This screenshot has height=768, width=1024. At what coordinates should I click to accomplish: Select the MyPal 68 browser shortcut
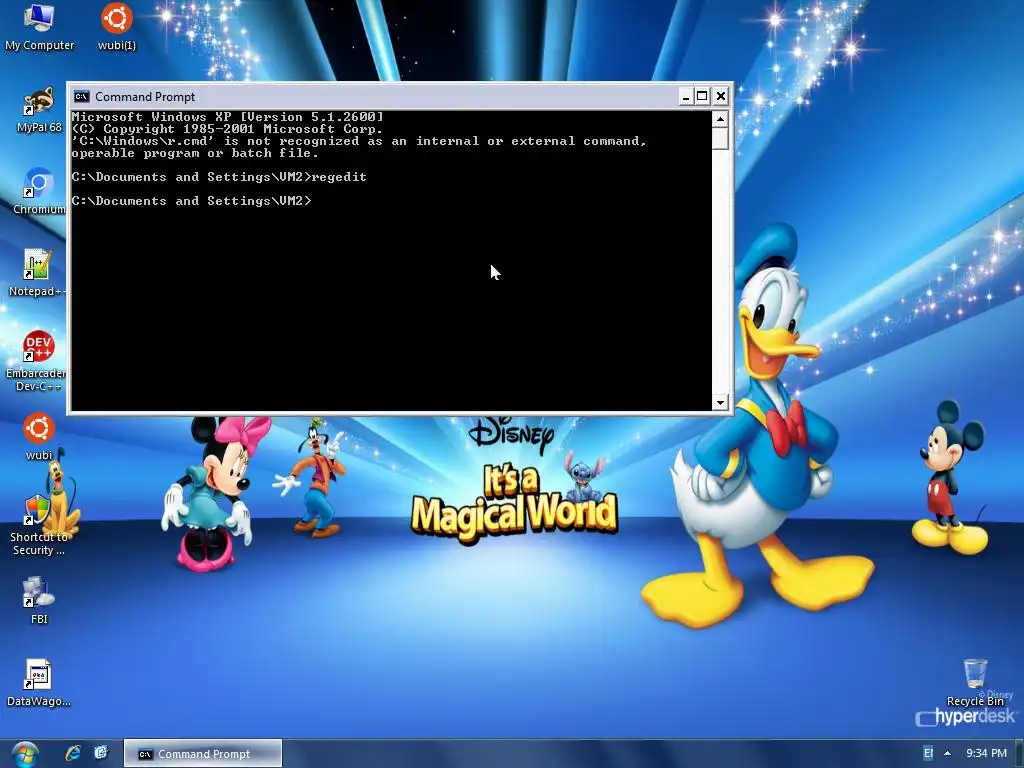pyautogui.click(x=39, y=109)
